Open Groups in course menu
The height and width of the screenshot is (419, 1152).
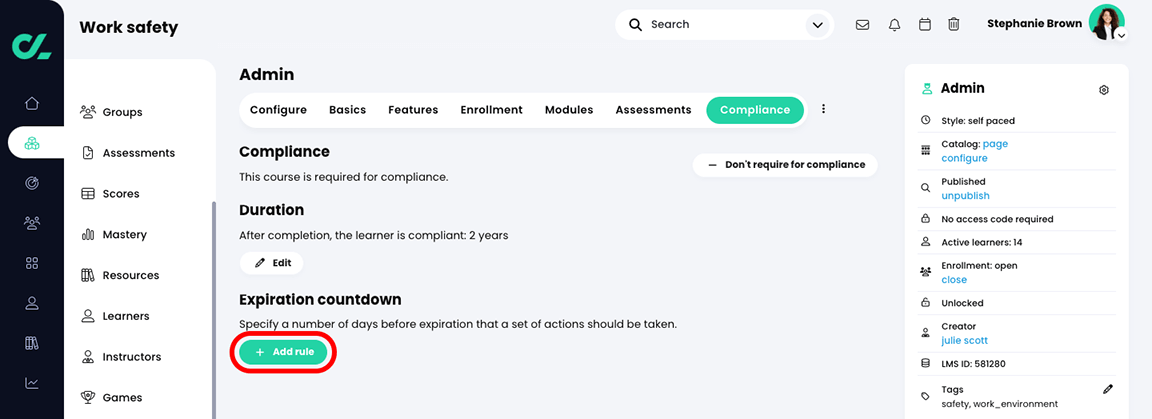click(112, 112)
